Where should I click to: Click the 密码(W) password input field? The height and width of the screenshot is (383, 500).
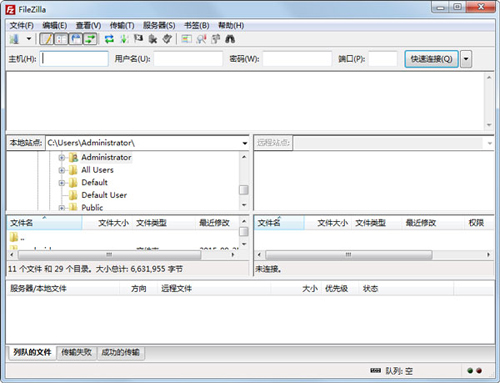[x=297, y=59]
